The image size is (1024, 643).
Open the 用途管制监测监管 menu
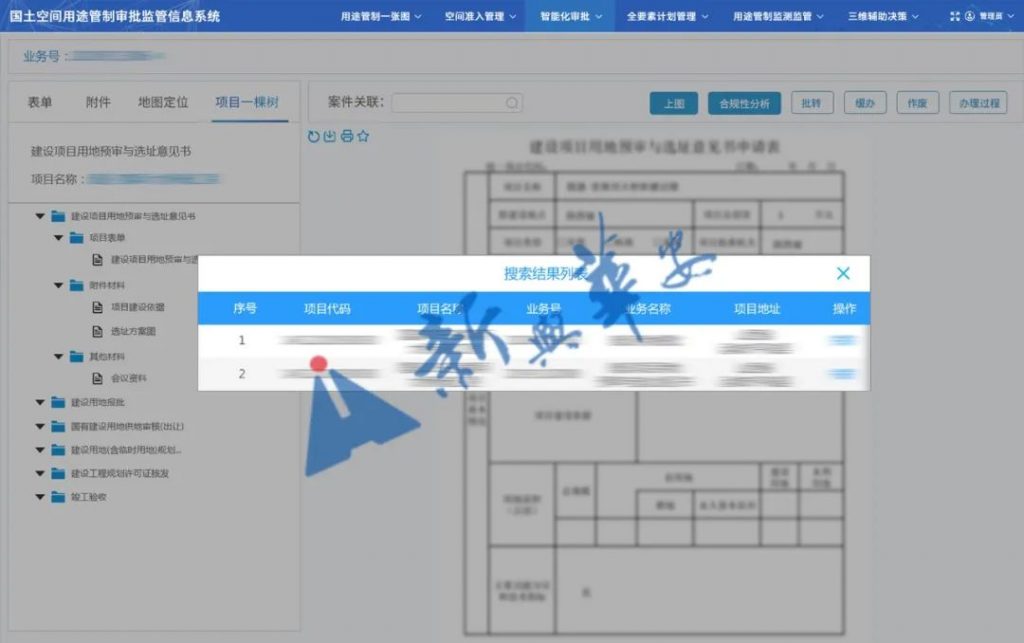click(x=778, y=16)
